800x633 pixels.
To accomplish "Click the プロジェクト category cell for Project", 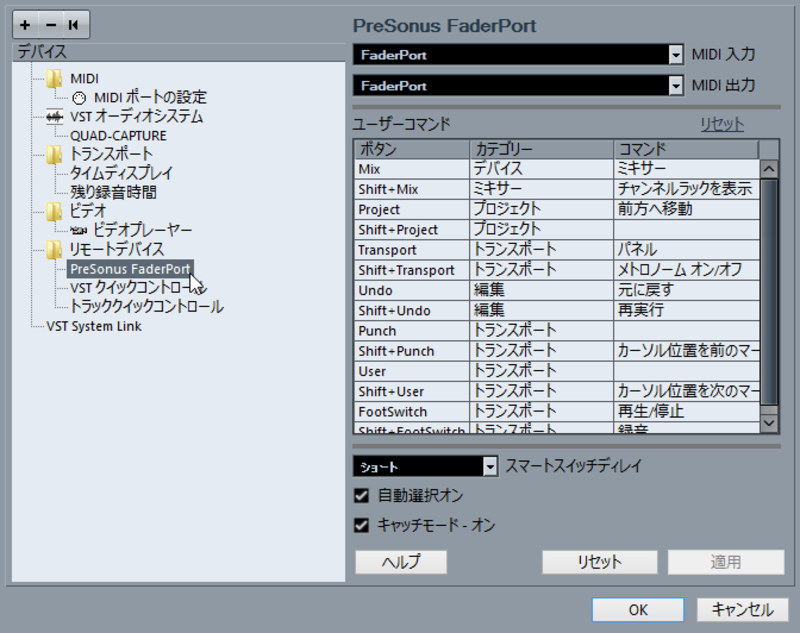I will point(541,210).
